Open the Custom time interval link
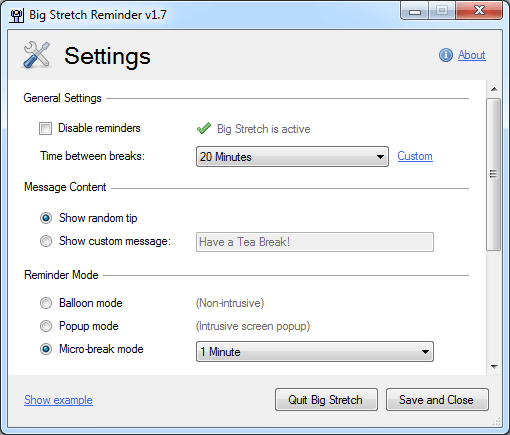Image resolution: width=510 pixels, height=435 pixels. 415,156
